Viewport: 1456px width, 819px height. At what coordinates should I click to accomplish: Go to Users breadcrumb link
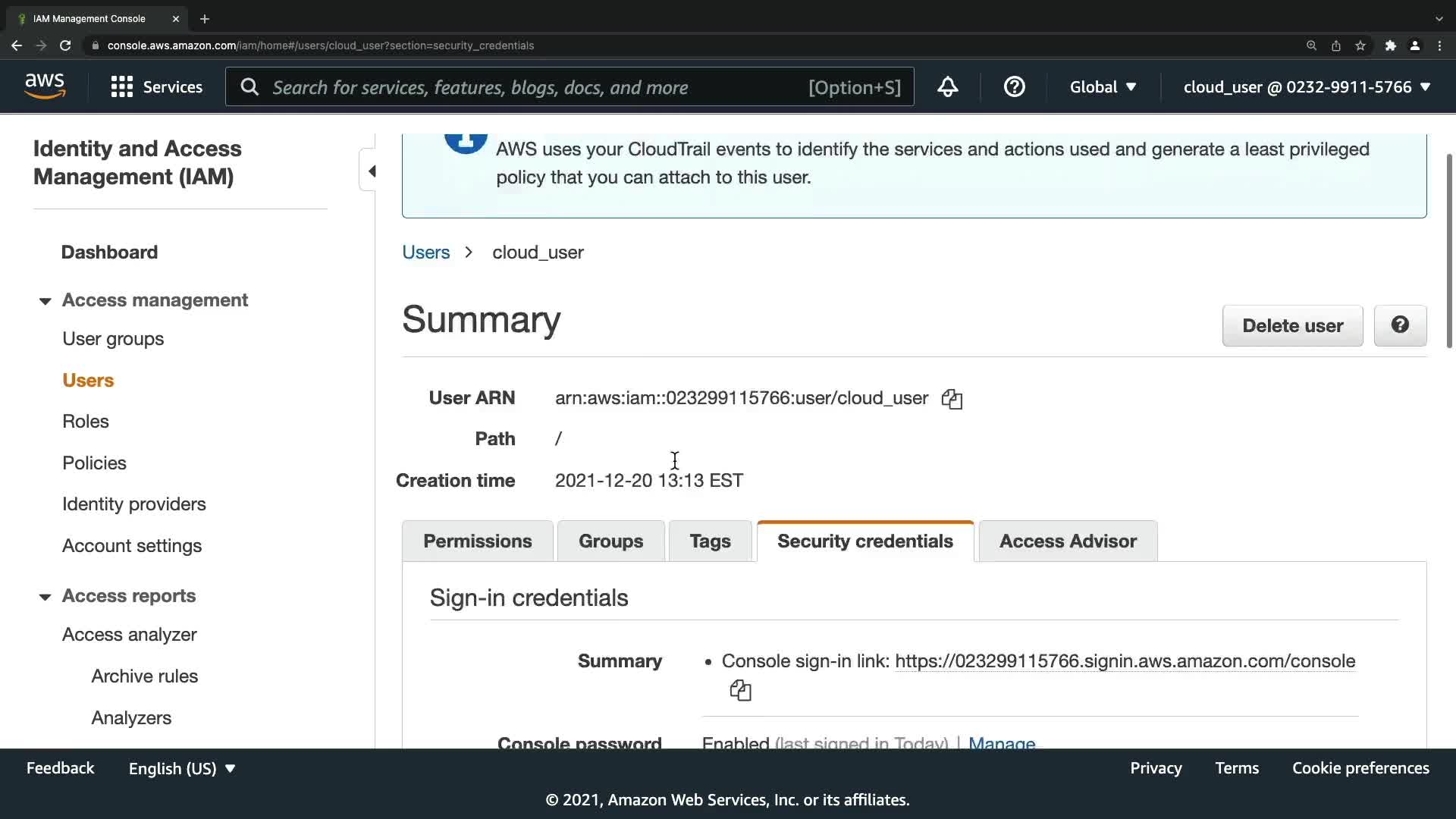[x=425, y=253]
